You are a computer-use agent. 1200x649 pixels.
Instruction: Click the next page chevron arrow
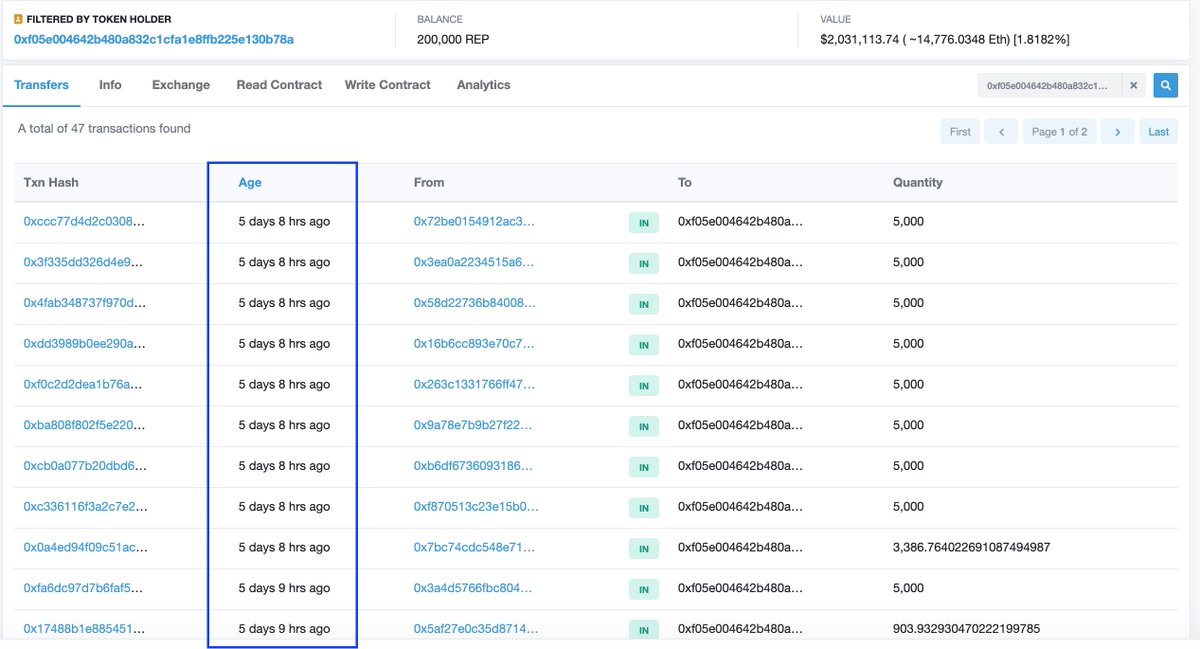1117,131
